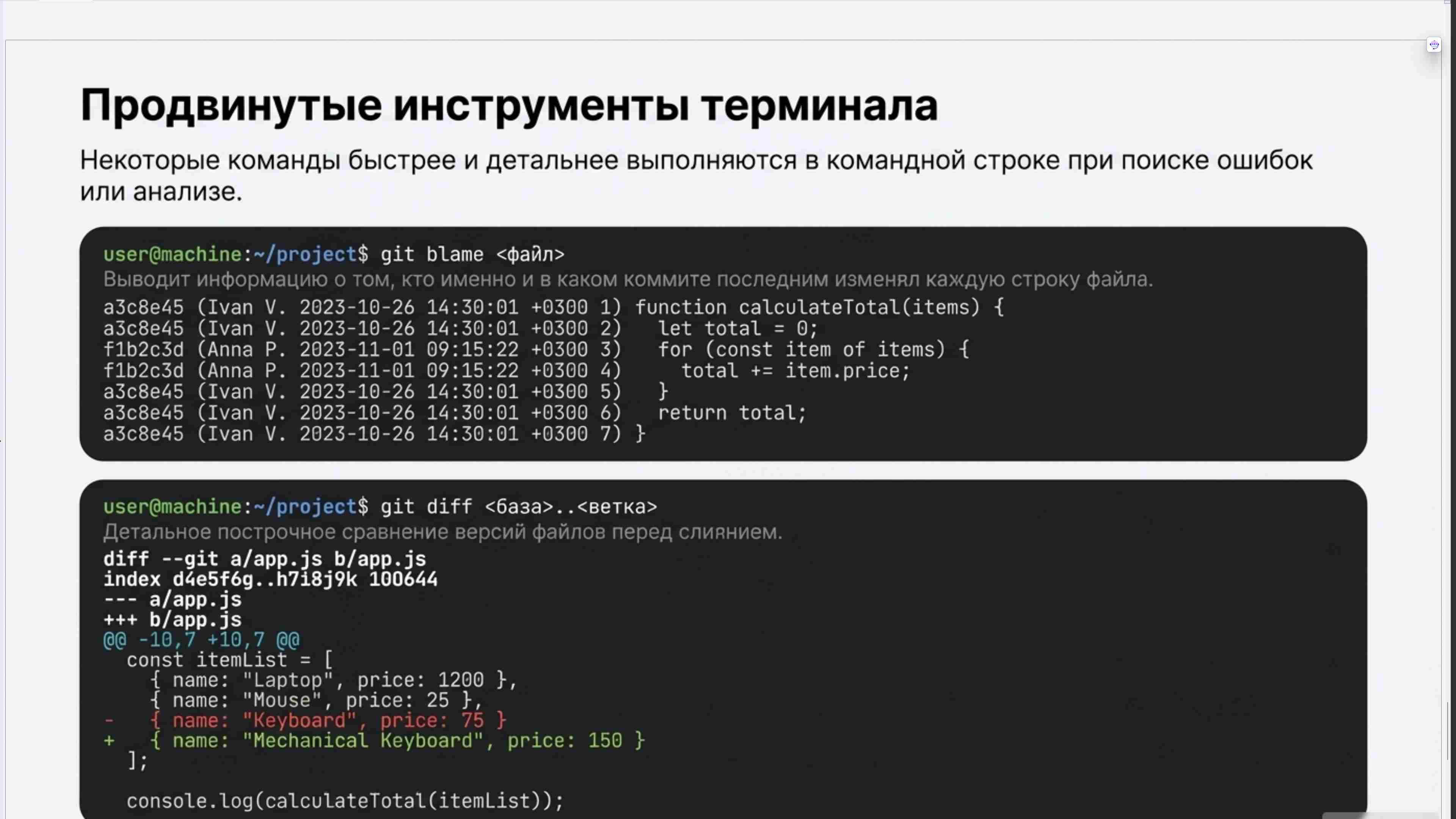Image resolution: width=1456 pixels, height=819 pixels.
Task: Click the "a3c8e45" hash on line 7
Action: (144, 434)
